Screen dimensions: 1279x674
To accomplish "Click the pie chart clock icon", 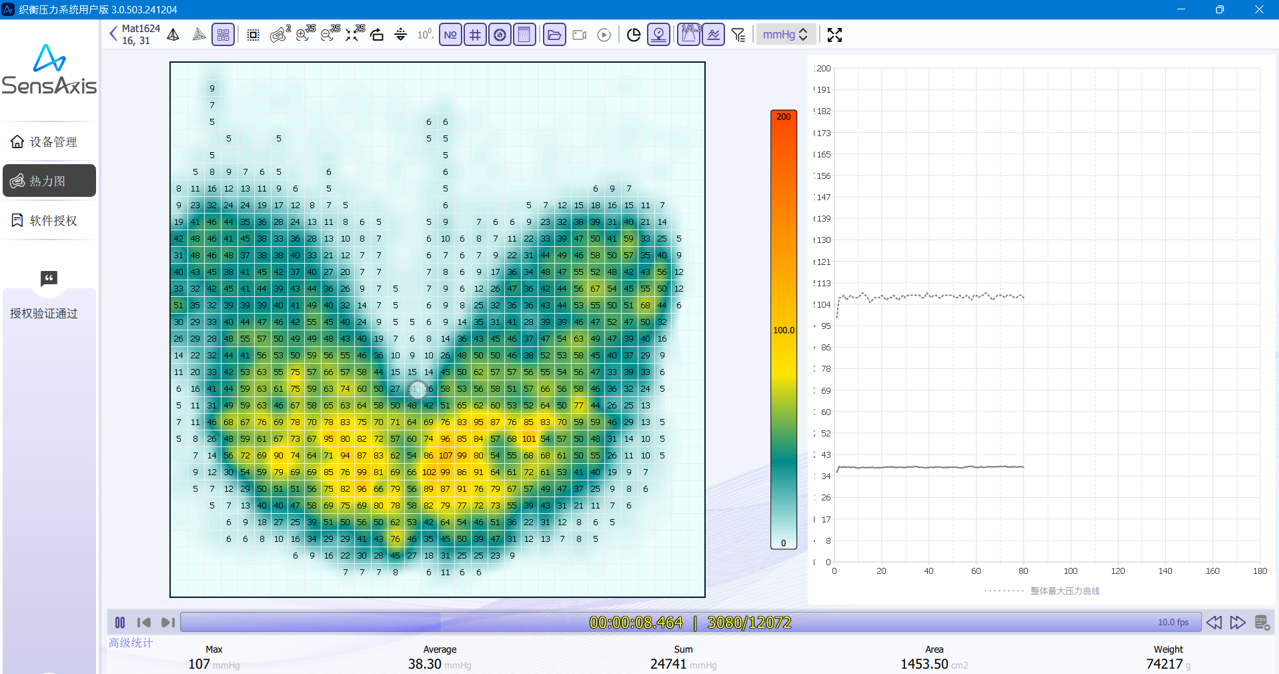I will tap(633, 35).
